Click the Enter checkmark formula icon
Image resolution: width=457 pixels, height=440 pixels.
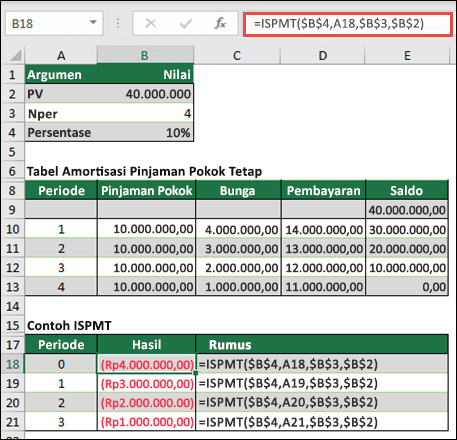pyautogui.click(x=185, y=23)
